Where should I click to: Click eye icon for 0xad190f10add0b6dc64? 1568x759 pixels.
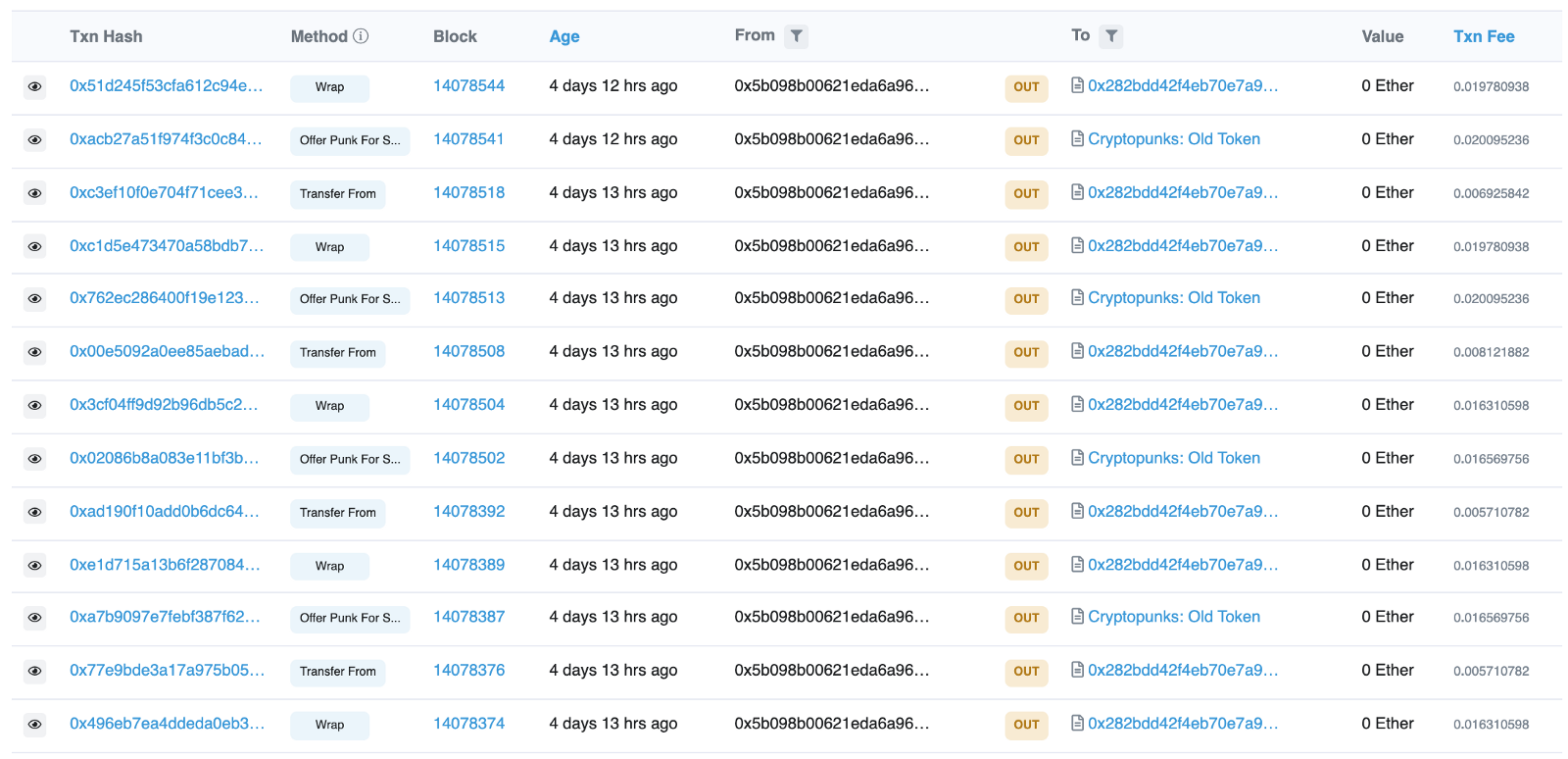pos(34,513)
